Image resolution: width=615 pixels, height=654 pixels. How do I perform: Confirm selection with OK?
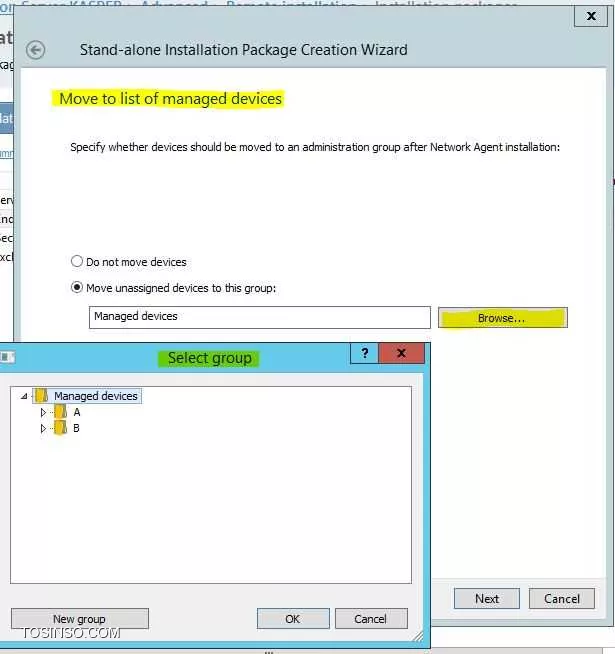(293, 619)
